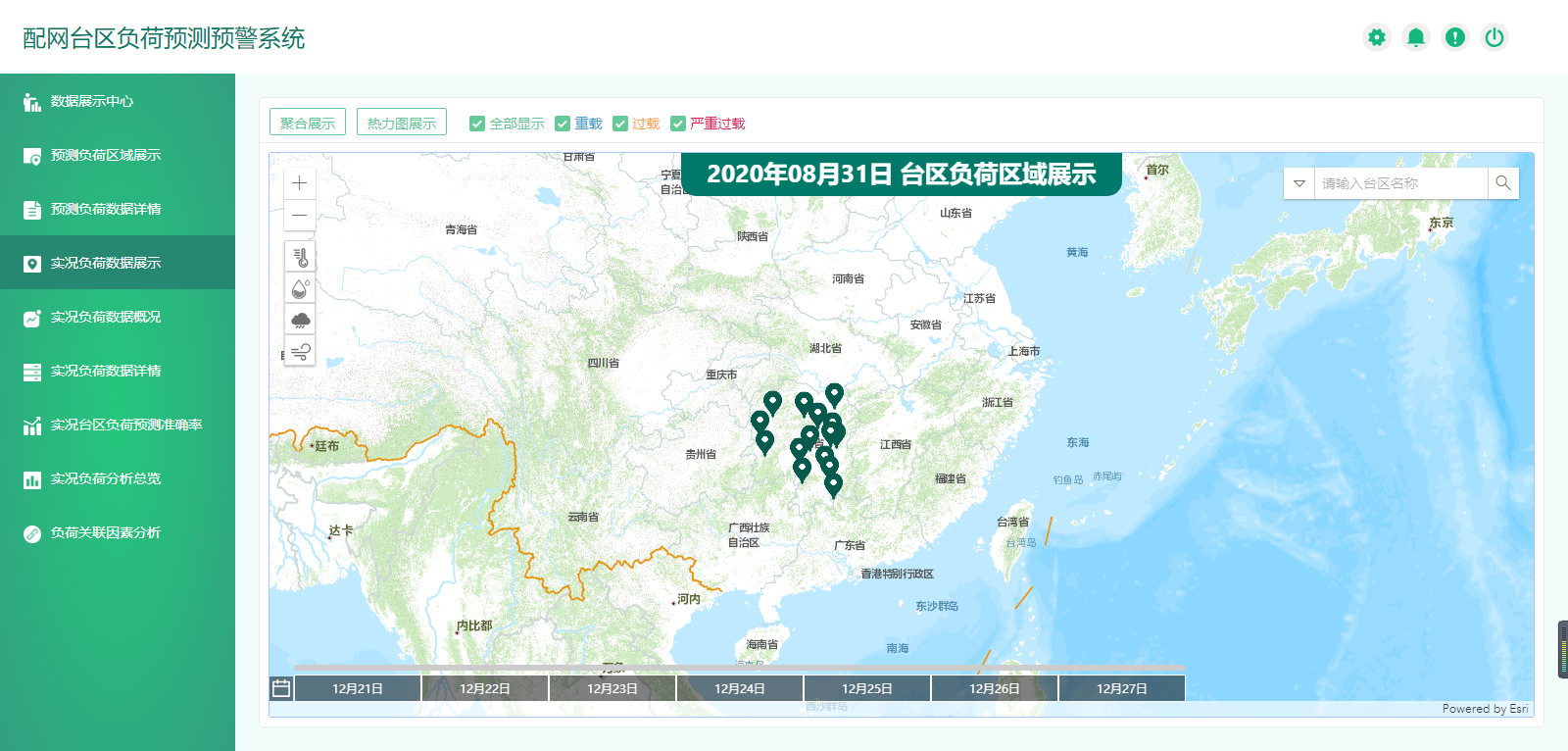1568x751 pixels.
Task: Select 12月24日 on the timeline
Action: coord(740,688)
